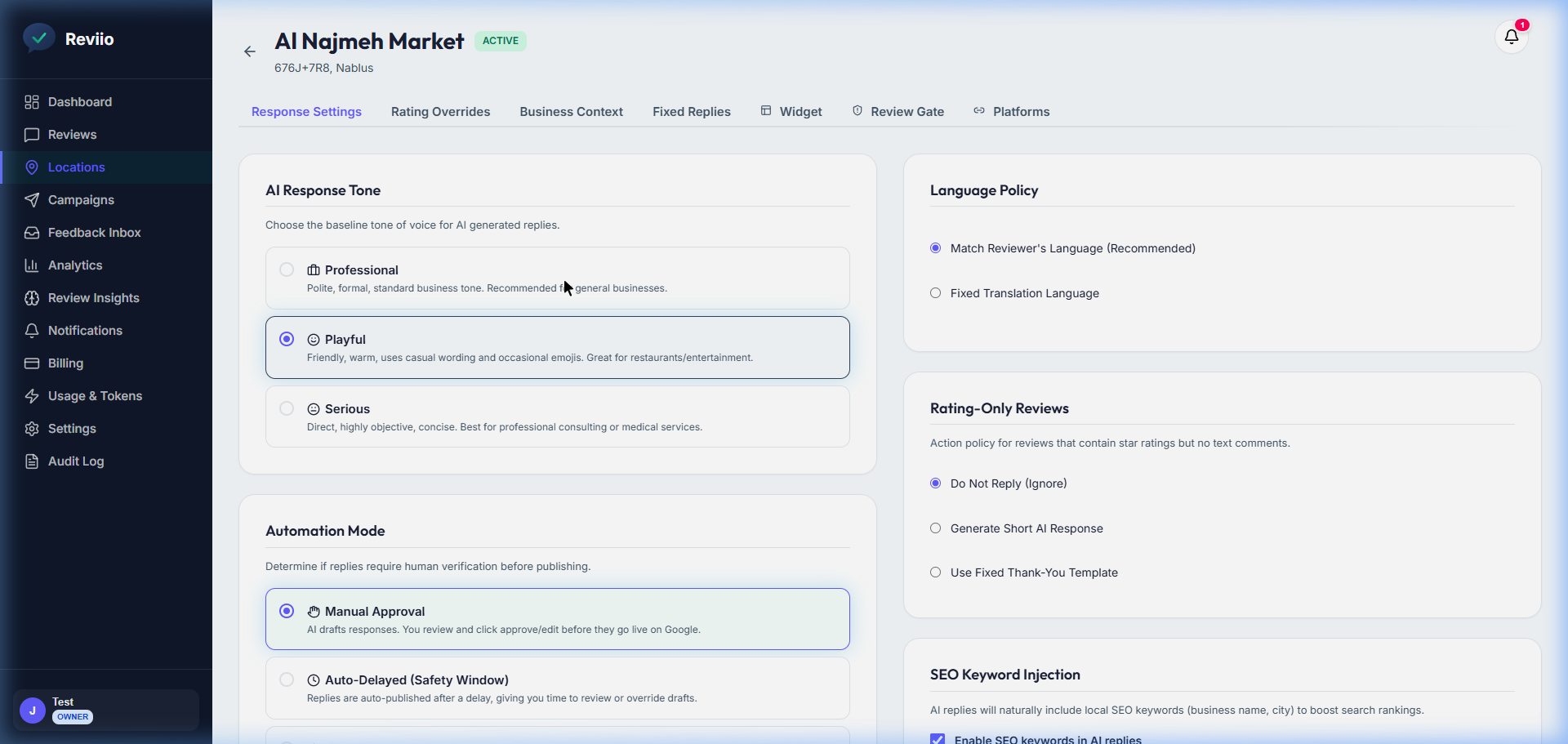Switch to Rating Overrides tab
1568x744 pixels.
click(440, 112)
